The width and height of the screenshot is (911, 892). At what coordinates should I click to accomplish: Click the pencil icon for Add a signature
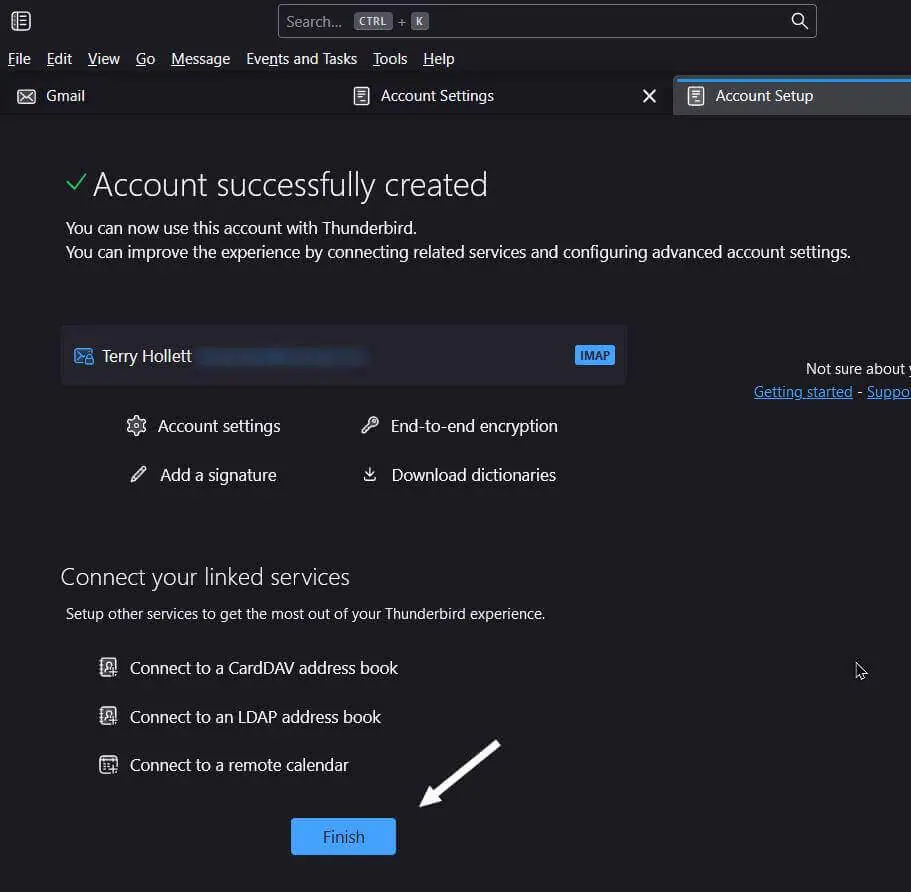pyautogui.click(x=138, y=474)
